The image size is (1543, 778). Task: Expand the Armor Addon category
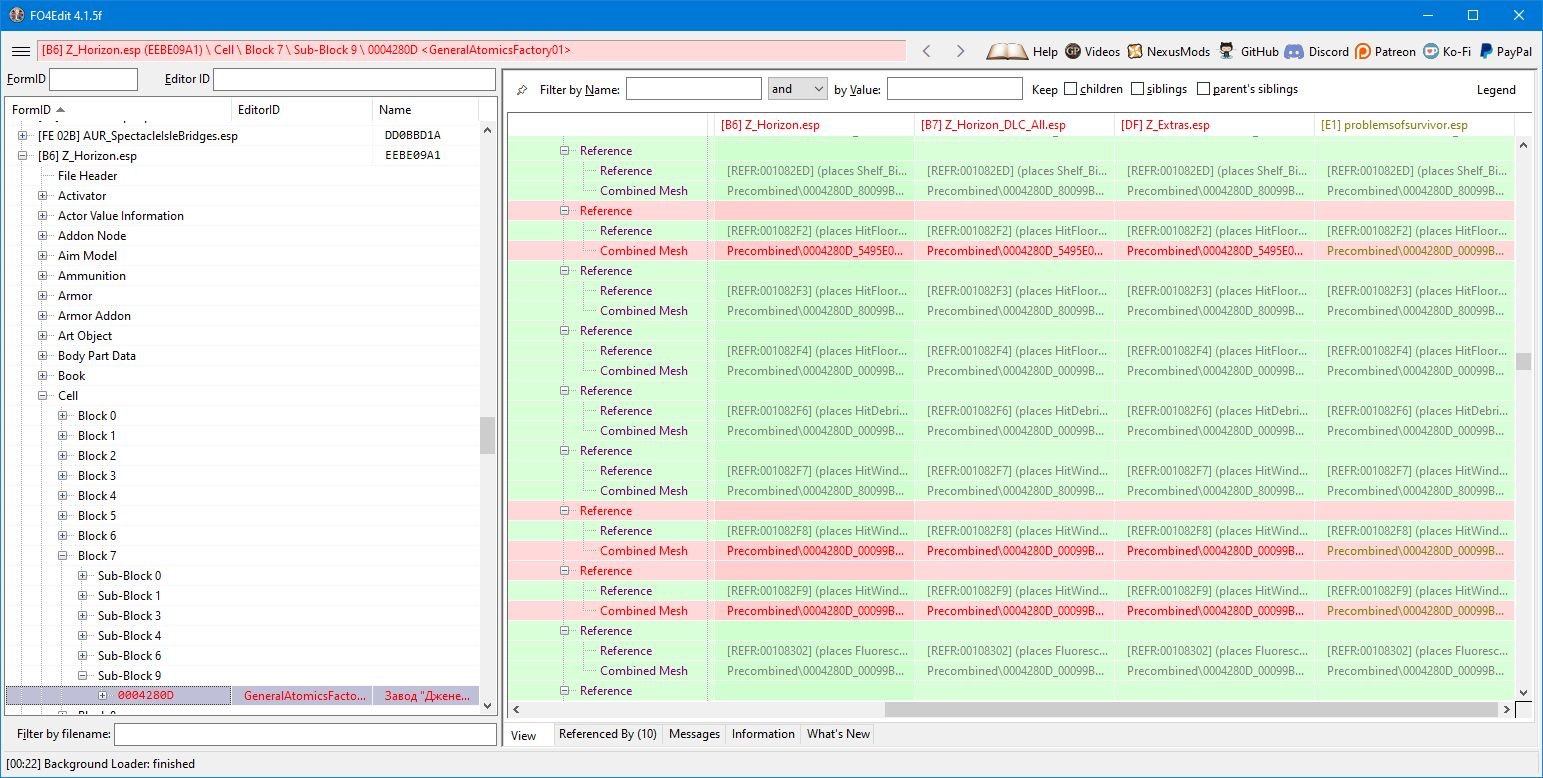coord(44,316)
